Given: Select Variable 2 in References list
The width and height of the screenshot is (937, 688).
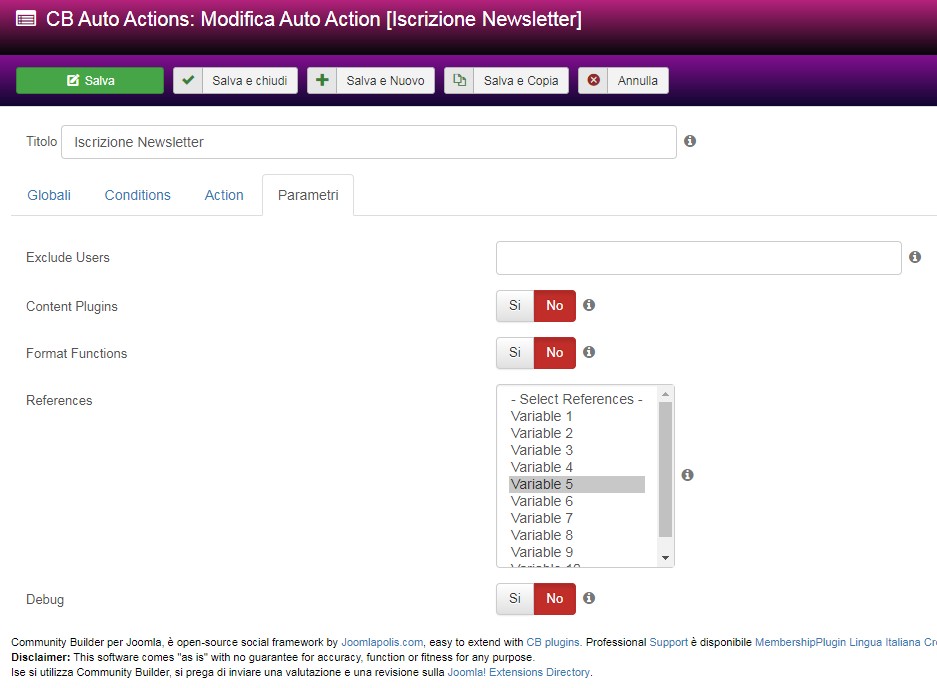Looking at the screenshot, I should pyautogui.click(x=577, y=433).
